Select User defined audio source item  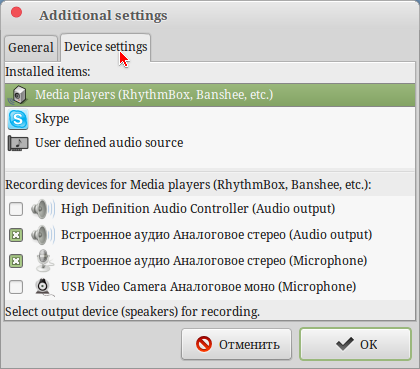[210, 143]
